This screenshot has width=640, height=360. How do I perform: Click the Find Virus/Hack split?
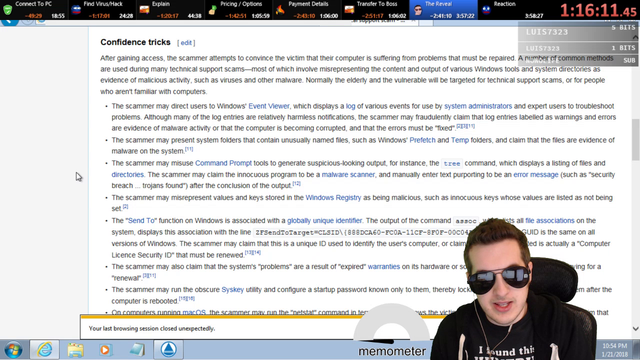pyautogui.click(x=102, y=10)
